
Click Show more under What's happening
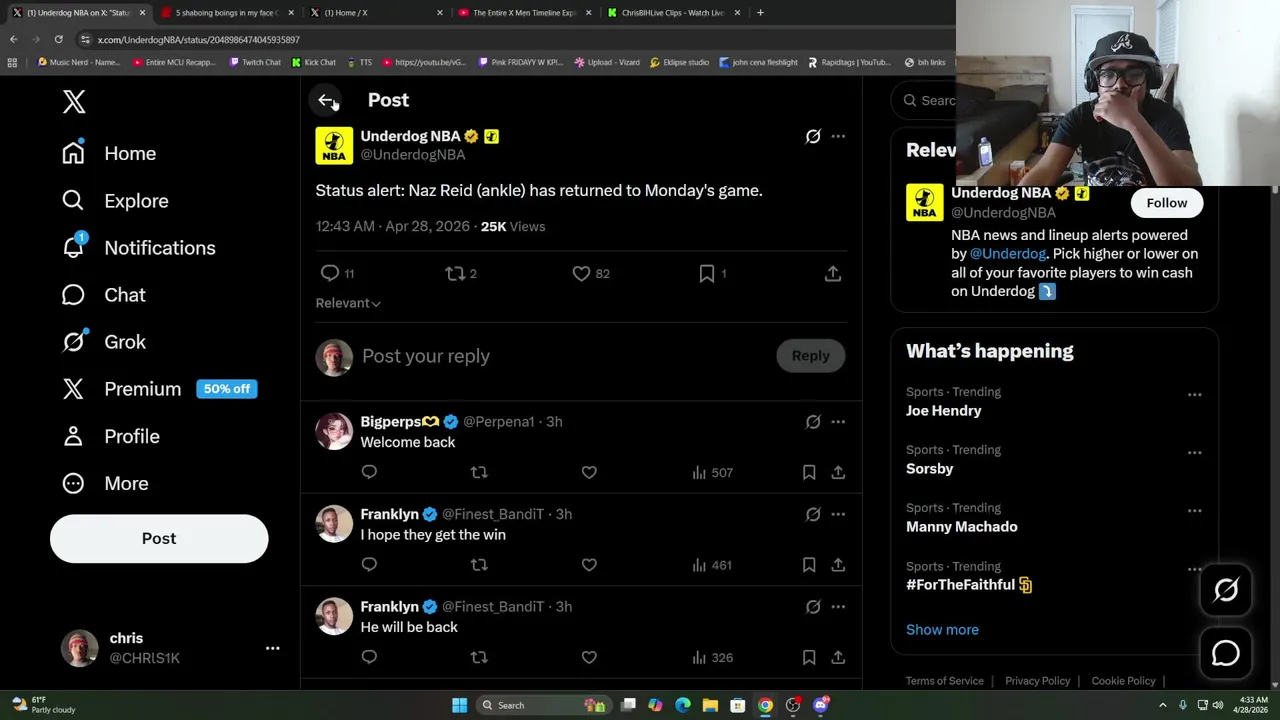pyautogui.click(x=942, y=630)
